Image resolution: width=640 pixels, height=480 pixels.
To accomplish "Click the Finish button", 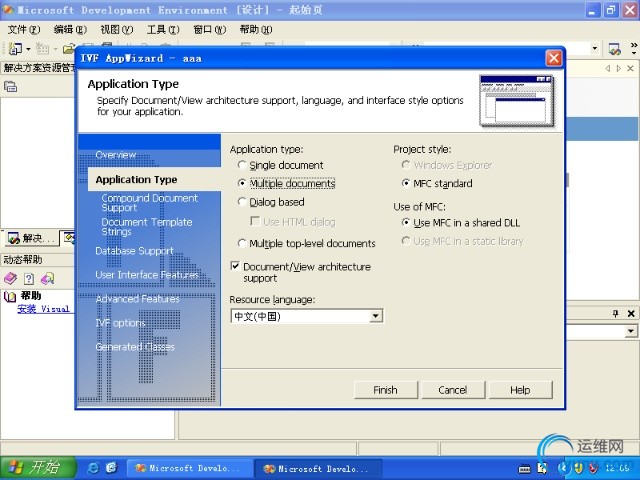I will pos(385,390).
